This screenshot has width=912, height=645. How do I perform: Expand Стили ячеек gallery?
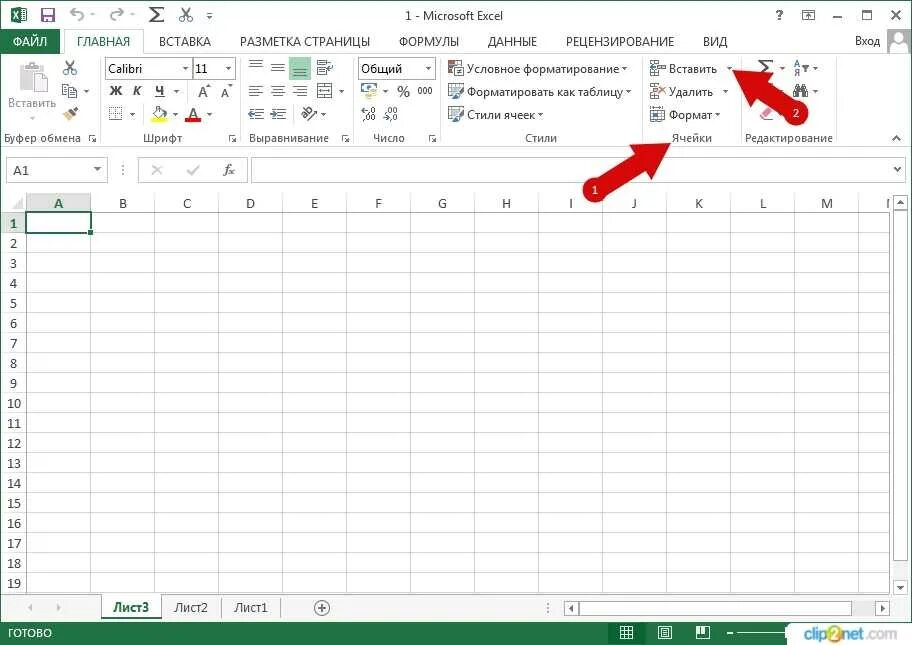coord(496,115)
